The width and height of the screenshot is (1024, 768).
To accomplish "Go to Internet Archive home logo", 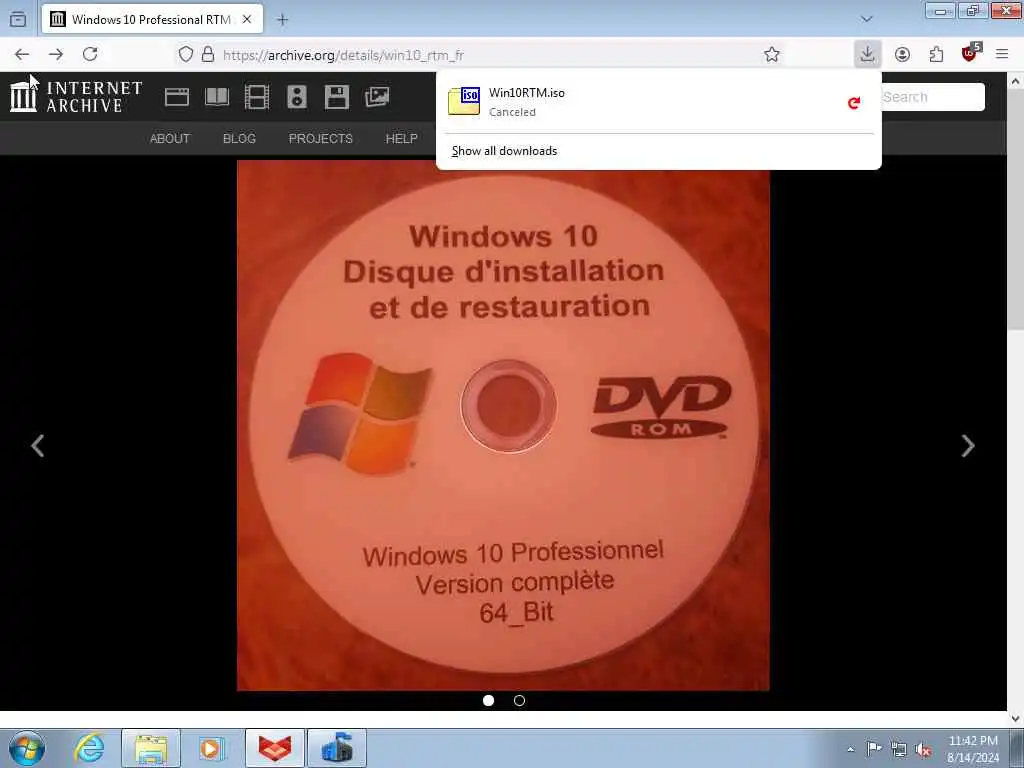I will tap(76, 96).
